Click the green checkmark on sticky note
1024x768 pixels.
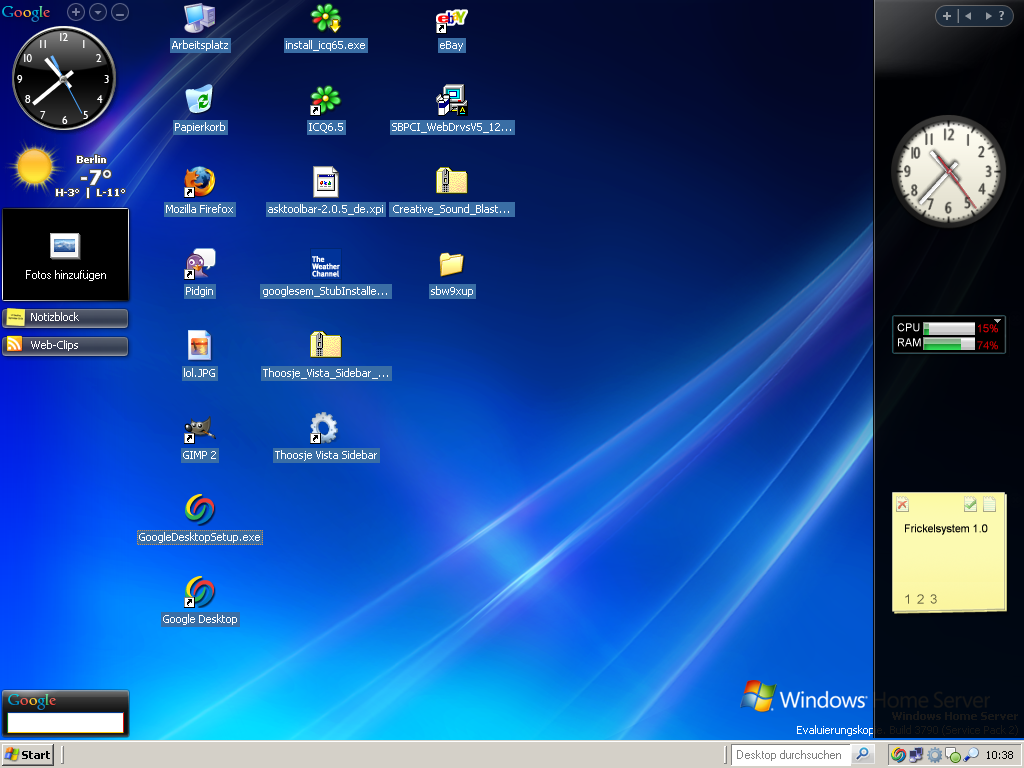(x=970, y=505)
